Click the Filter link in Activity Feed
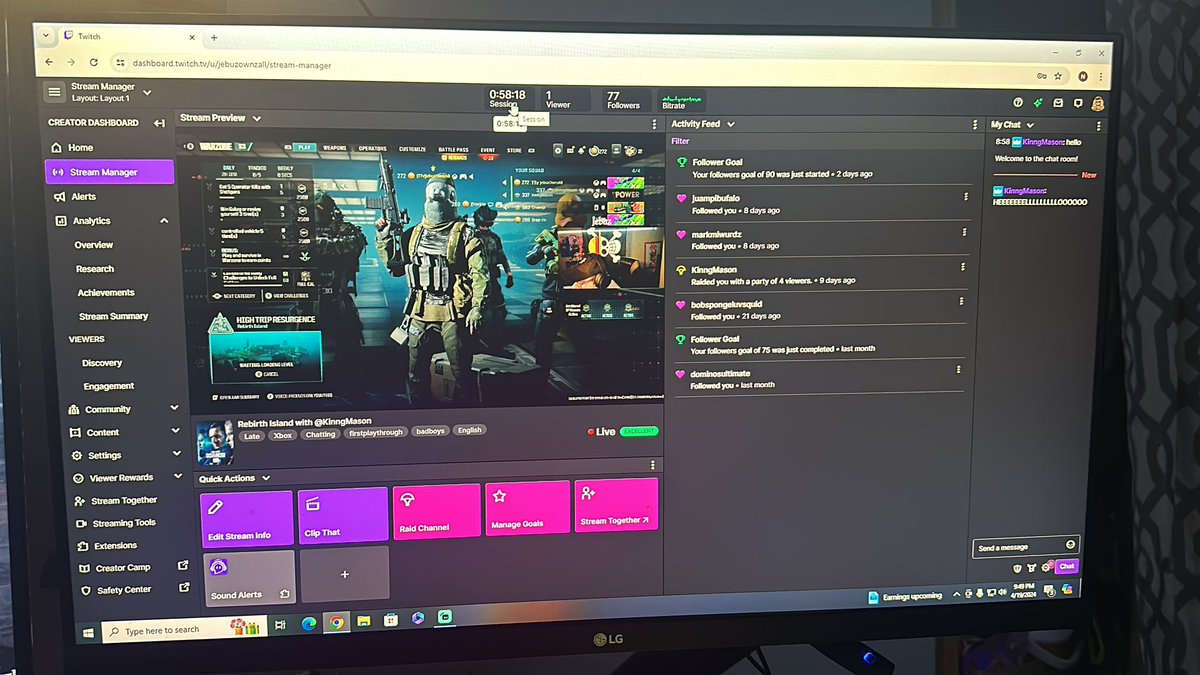The width and height of the screenshot is (1200, 675). pyautogui.click(x=680, y=142)
